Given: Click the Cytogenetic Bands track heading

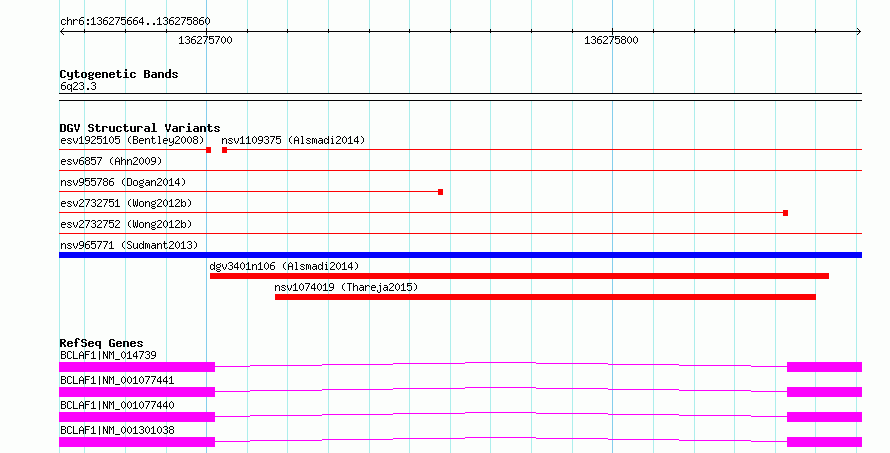Looking at the screenshot, I should click(119, 74).
